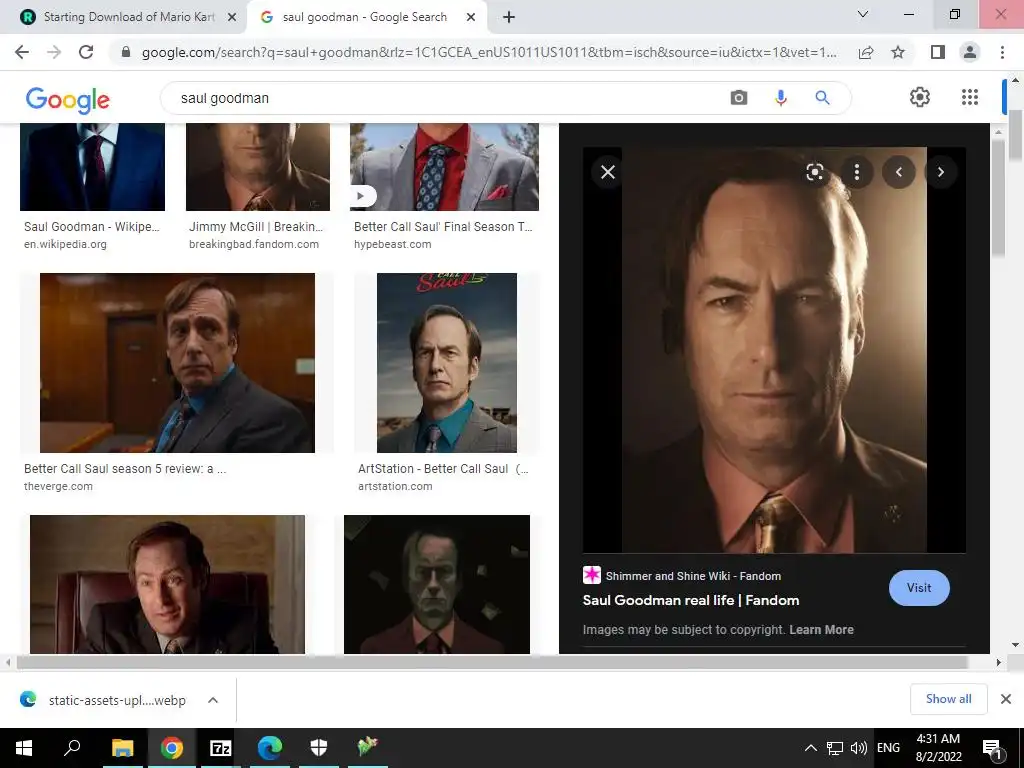Open Saul Goodman real life Fandom title
The width and height of the screenshot is (1024, 768).
[691, 600]
